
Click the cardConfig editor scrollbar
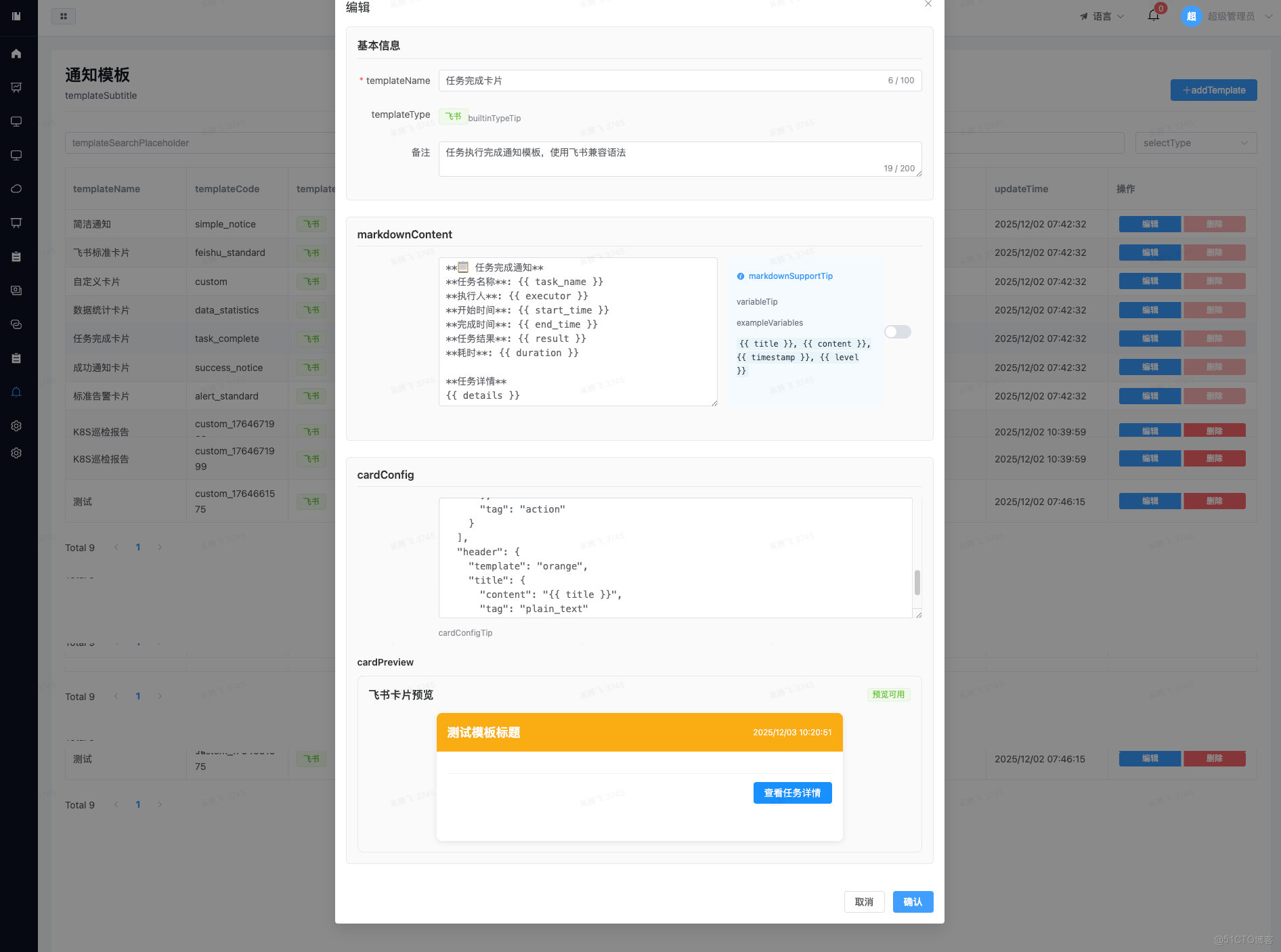click(917, 582)
